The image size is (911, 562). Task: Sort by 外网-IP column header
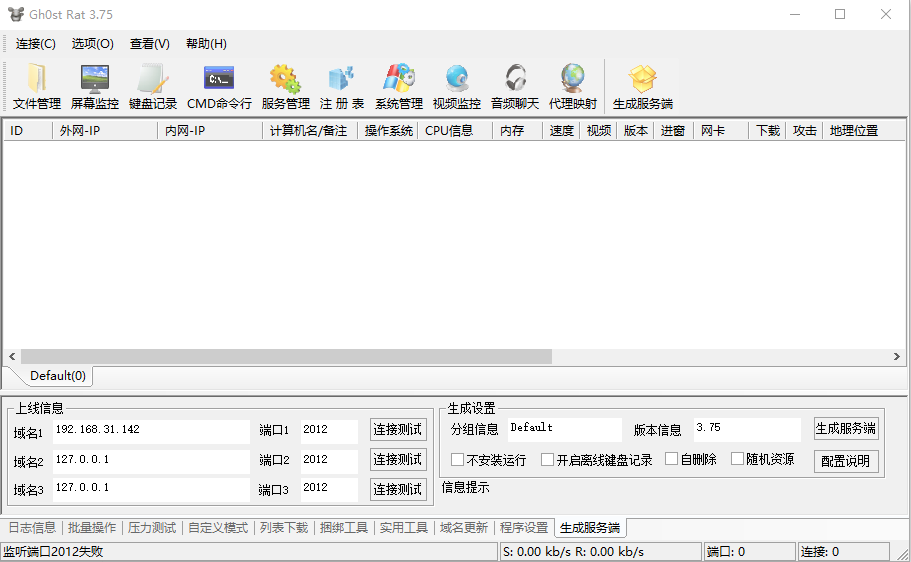coord(105,131)
